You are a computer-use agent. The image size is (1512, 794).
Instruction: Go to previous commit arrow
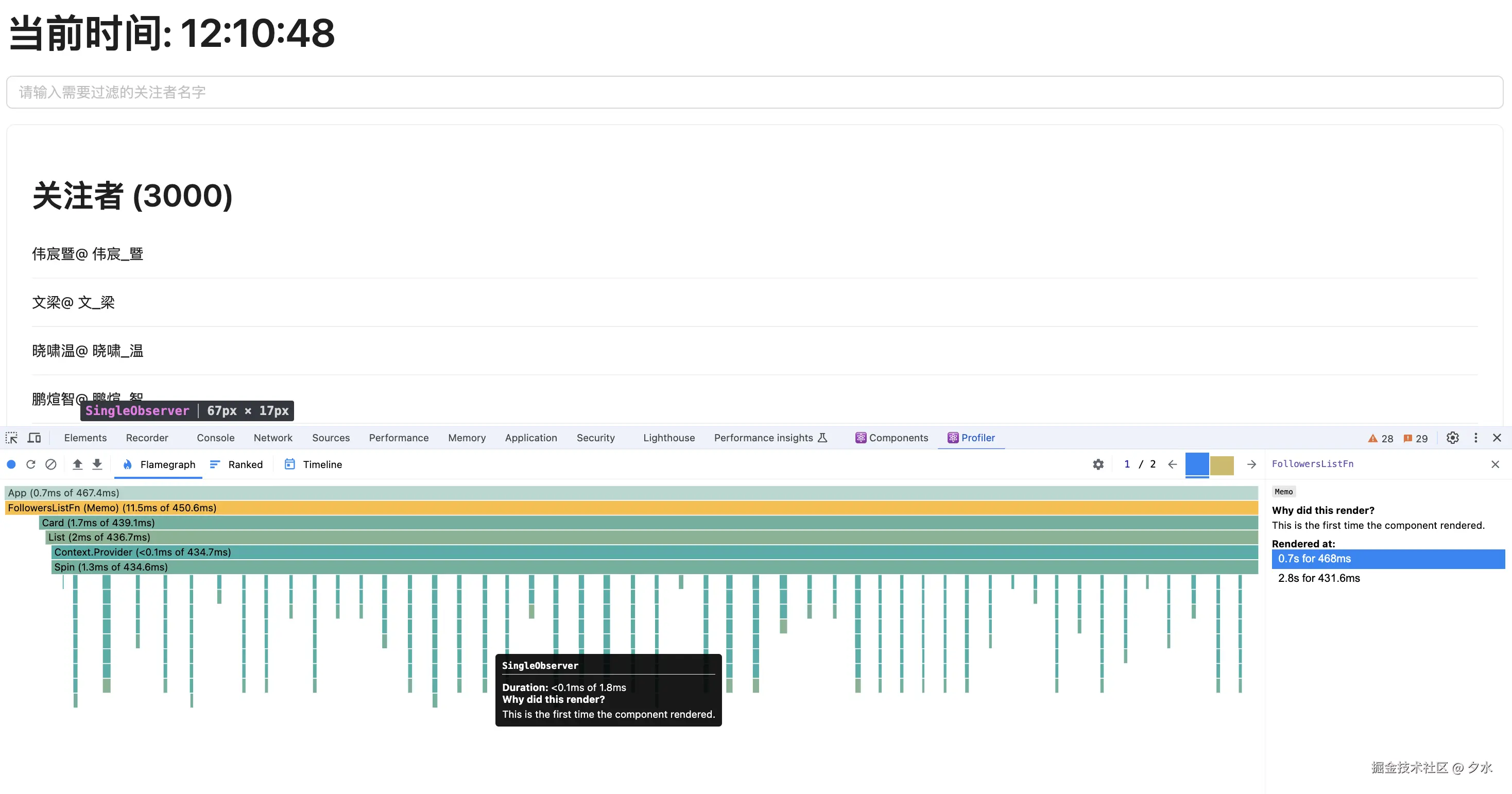(x=1172, y=464)
